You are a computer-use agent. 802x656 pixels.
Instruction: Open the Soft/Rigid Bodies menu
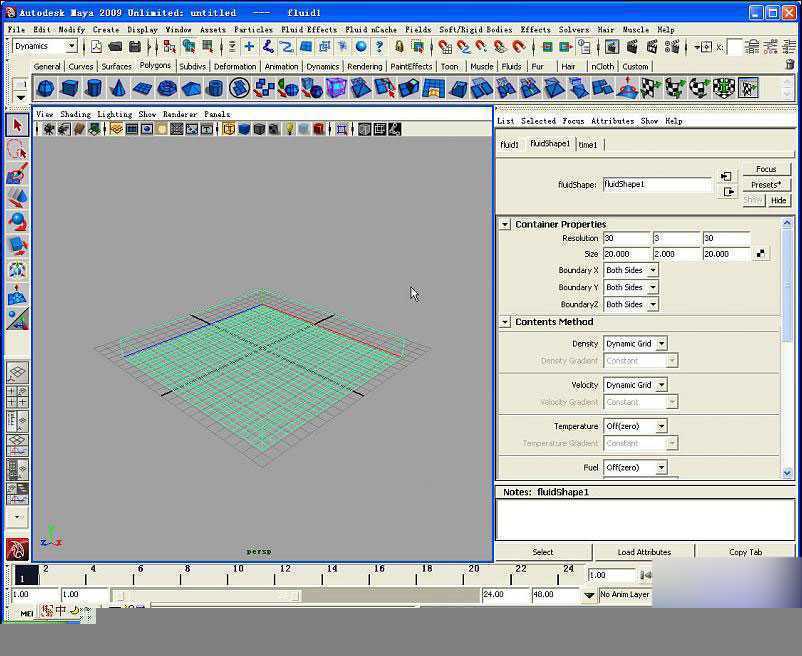[475, 30]
